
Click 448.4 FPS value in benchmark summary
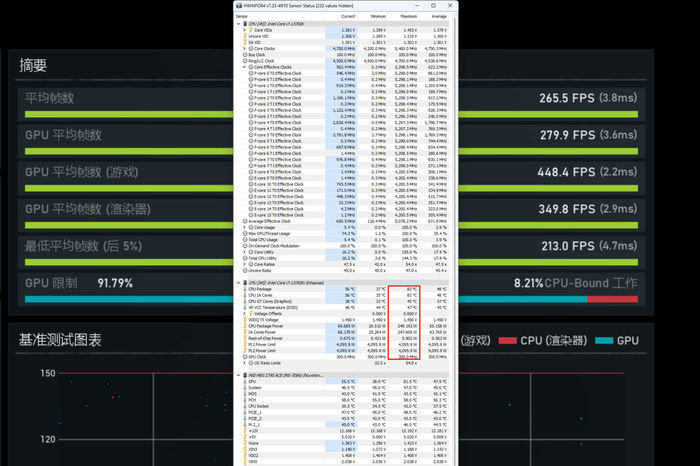566,172
